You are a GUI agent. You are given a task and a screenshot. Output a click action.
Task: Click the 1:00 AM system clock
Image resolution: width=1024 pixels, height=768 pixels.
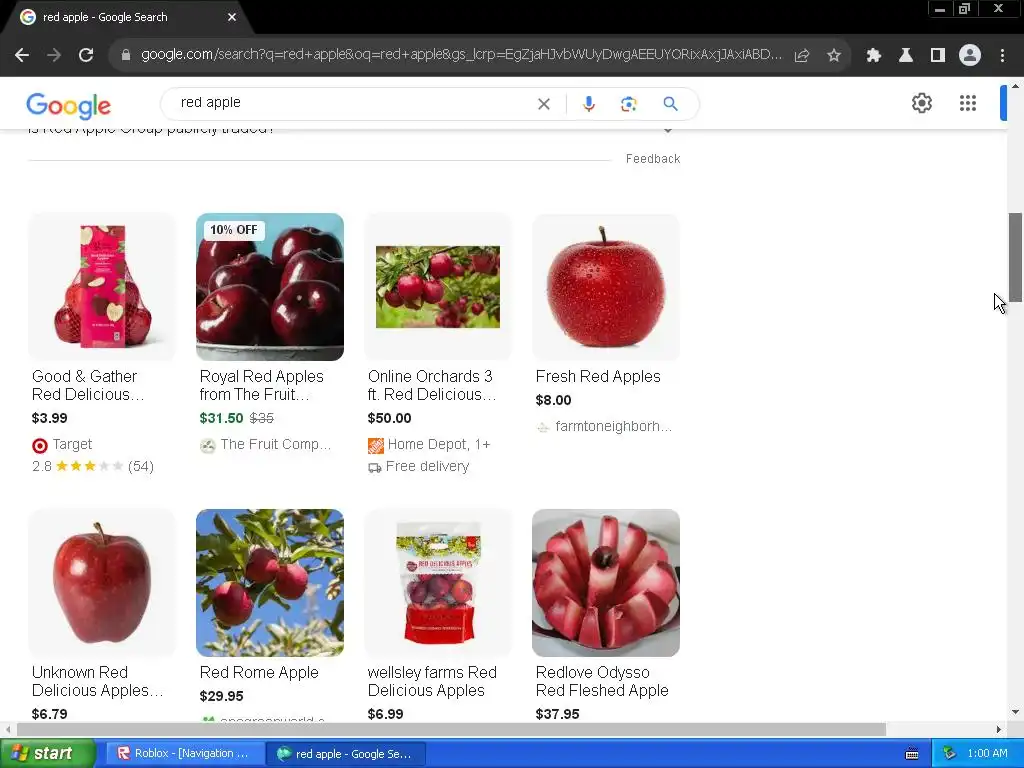pos(987,754)
